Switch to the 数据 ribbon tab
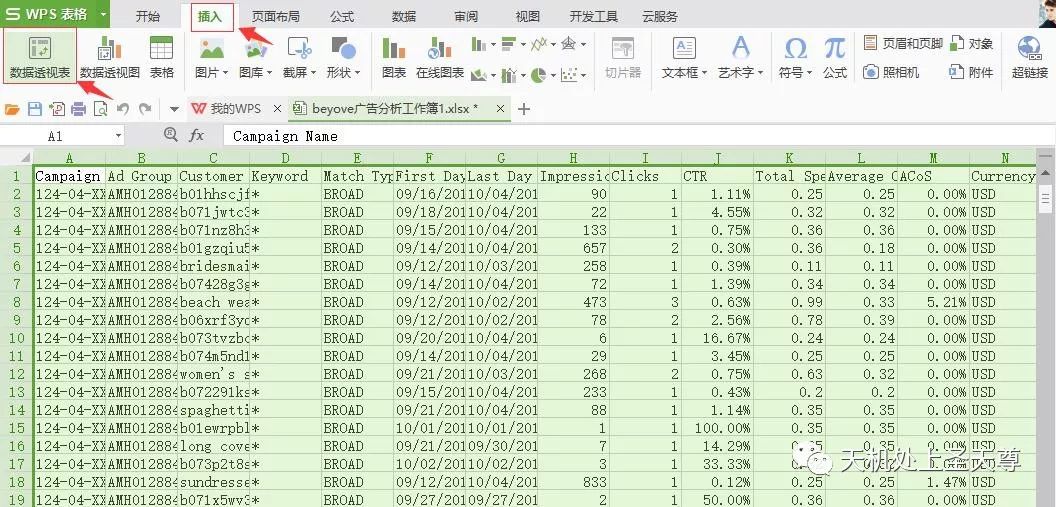Screen dimensions: 1056x507 404,17
